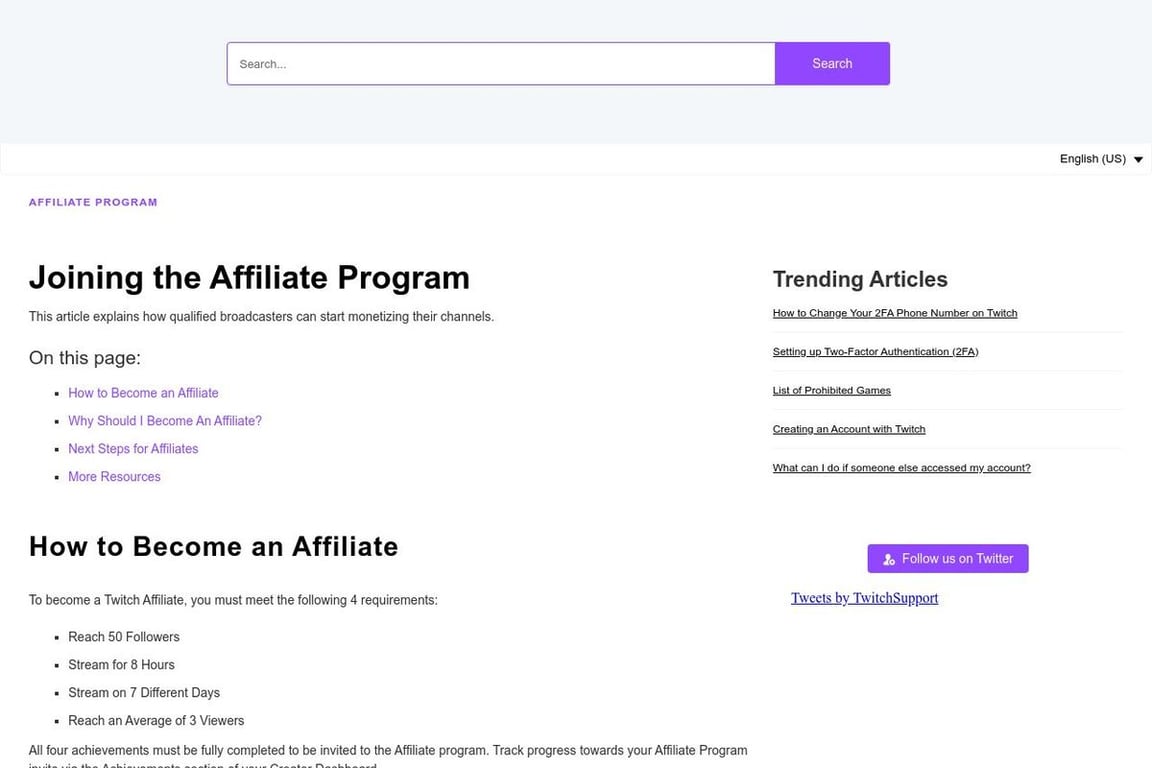The height and width of the screenshot is (768, 1152).
Task: Open Creating an Account with Twitch article
Action: 849,429
